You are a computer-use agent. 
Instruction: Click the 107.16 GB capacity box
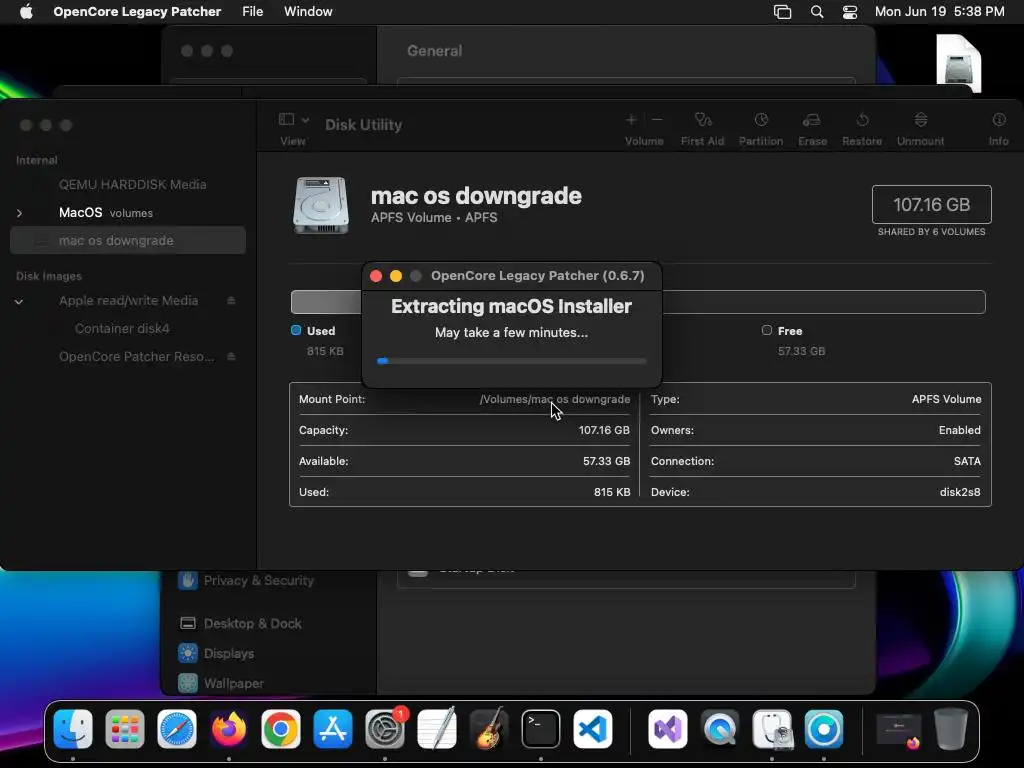931,204
